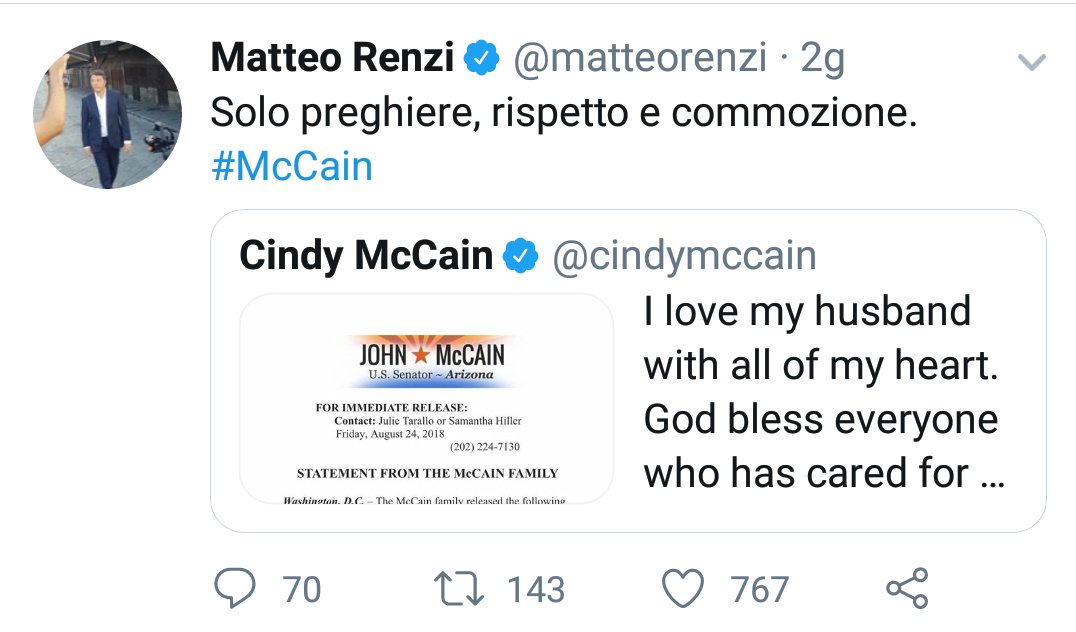This screenshot has width=1076, height=632.
Task: Open the share icon menu
Action: [x=908, y=589]
